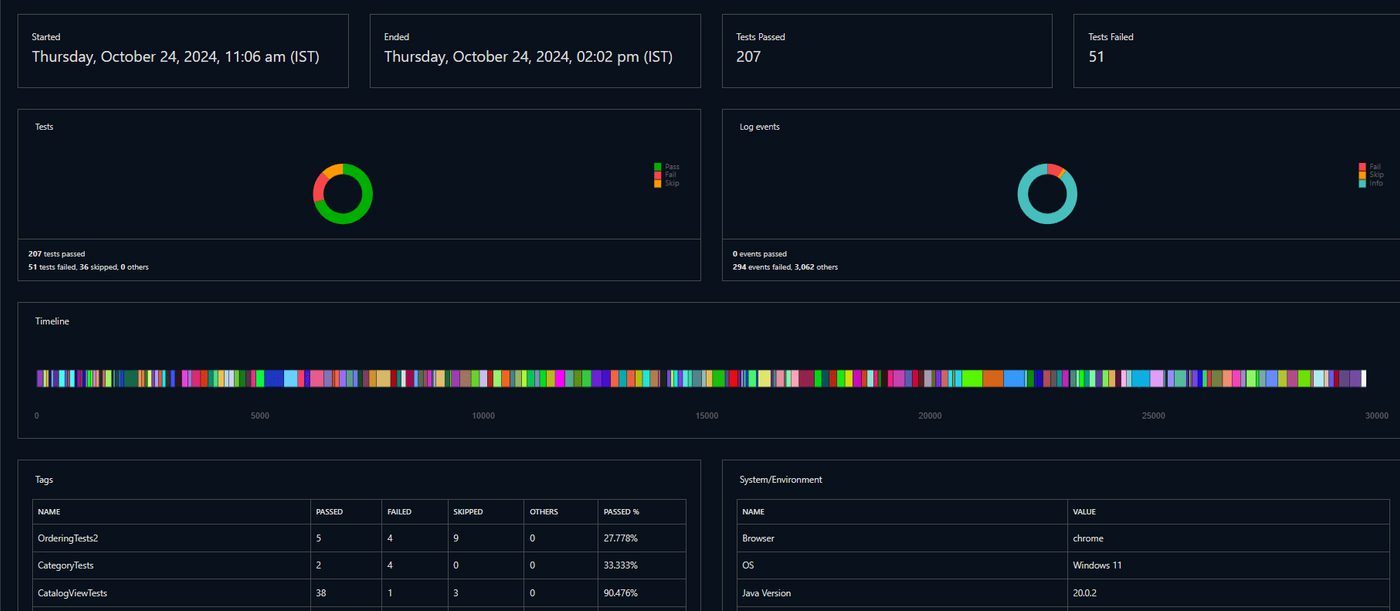
Task: Toggle the Skip legend entry in Log events chart
Action: [1371, 175]
